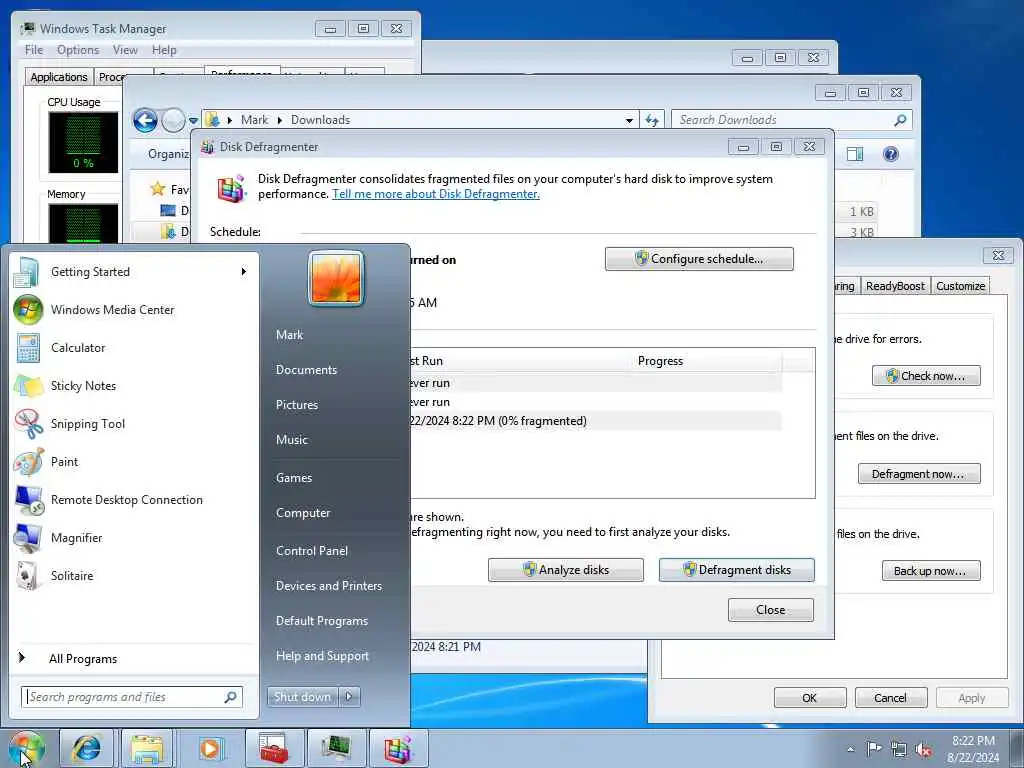Click Analyze disks button
The width and height of the screenshot is (1024, 768).
(566, 569)
